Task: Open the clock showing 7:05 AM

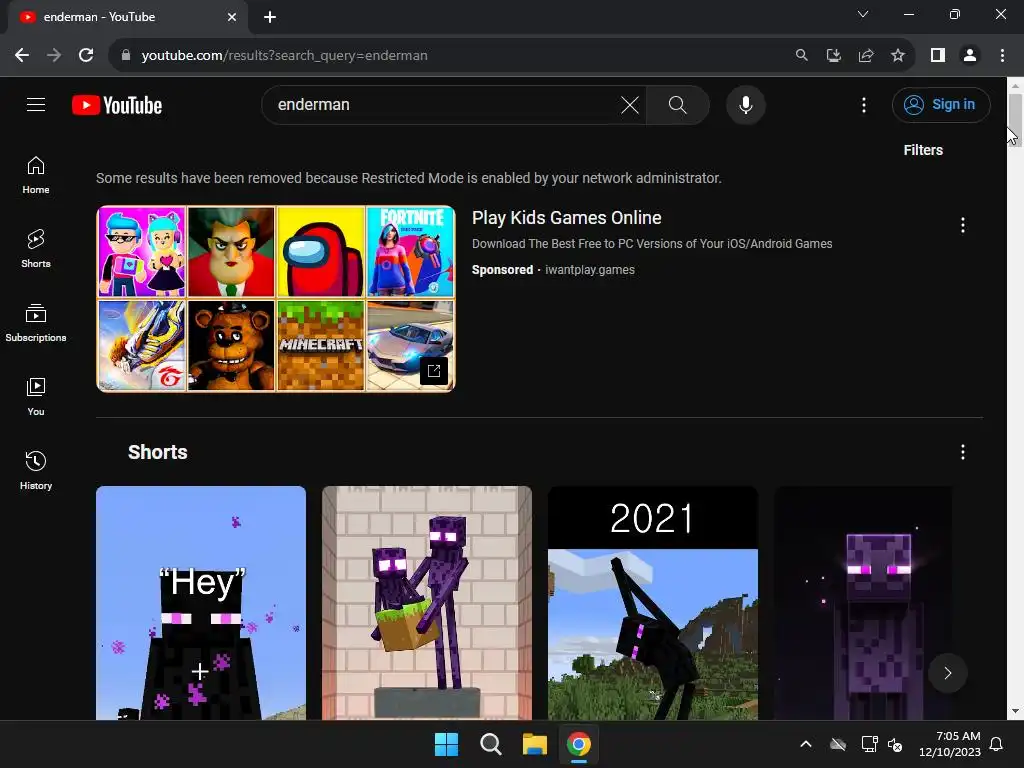Action: (950, 744)
